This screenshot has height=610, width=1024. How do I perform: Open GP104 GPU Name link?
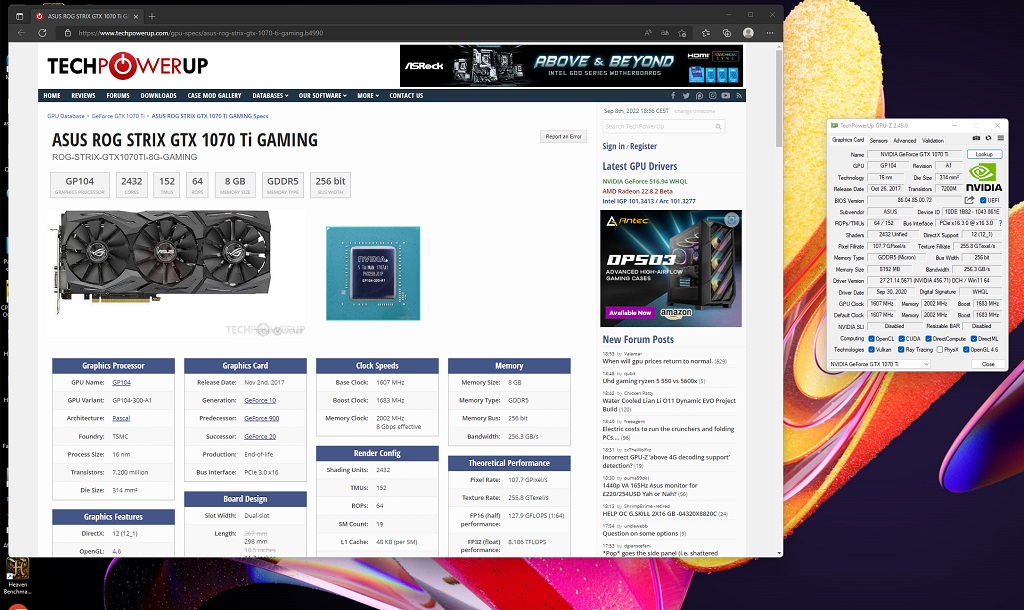coord(121,383)
